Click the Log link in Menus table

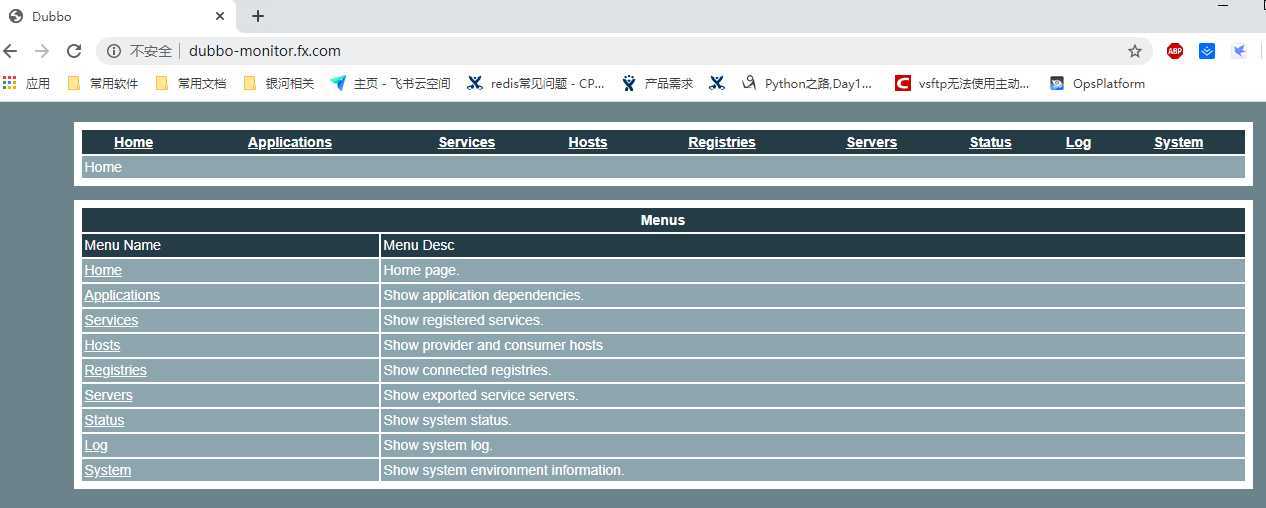click(x=96, y=445)
